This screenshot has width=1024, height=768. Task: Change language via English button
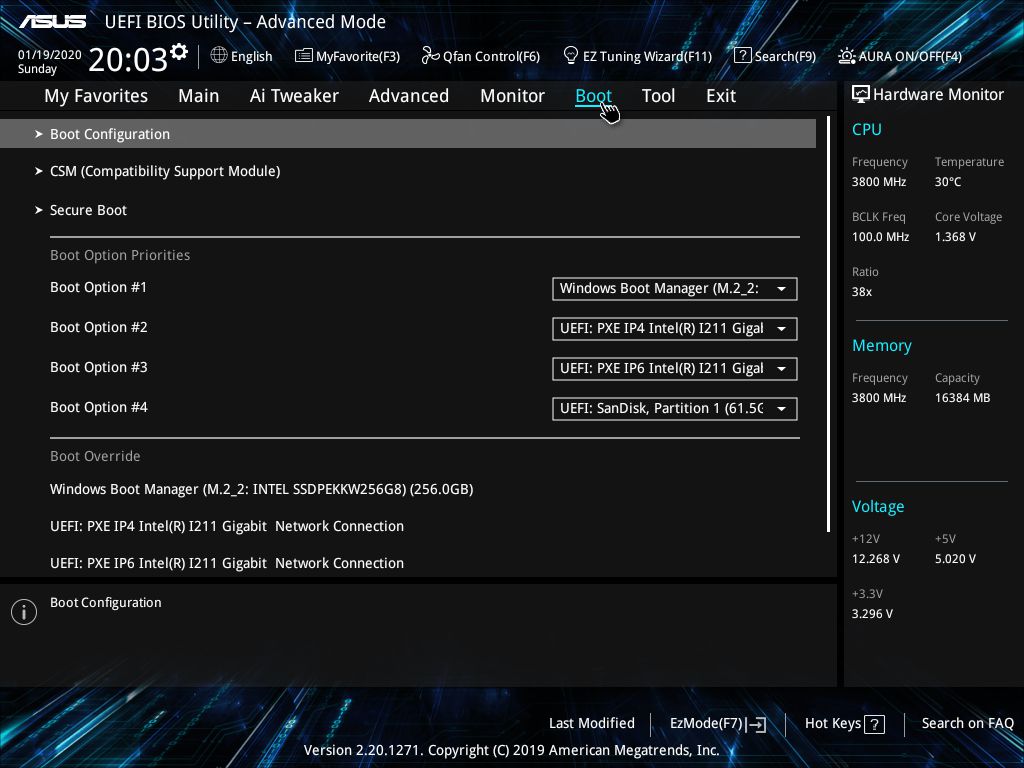242,56
